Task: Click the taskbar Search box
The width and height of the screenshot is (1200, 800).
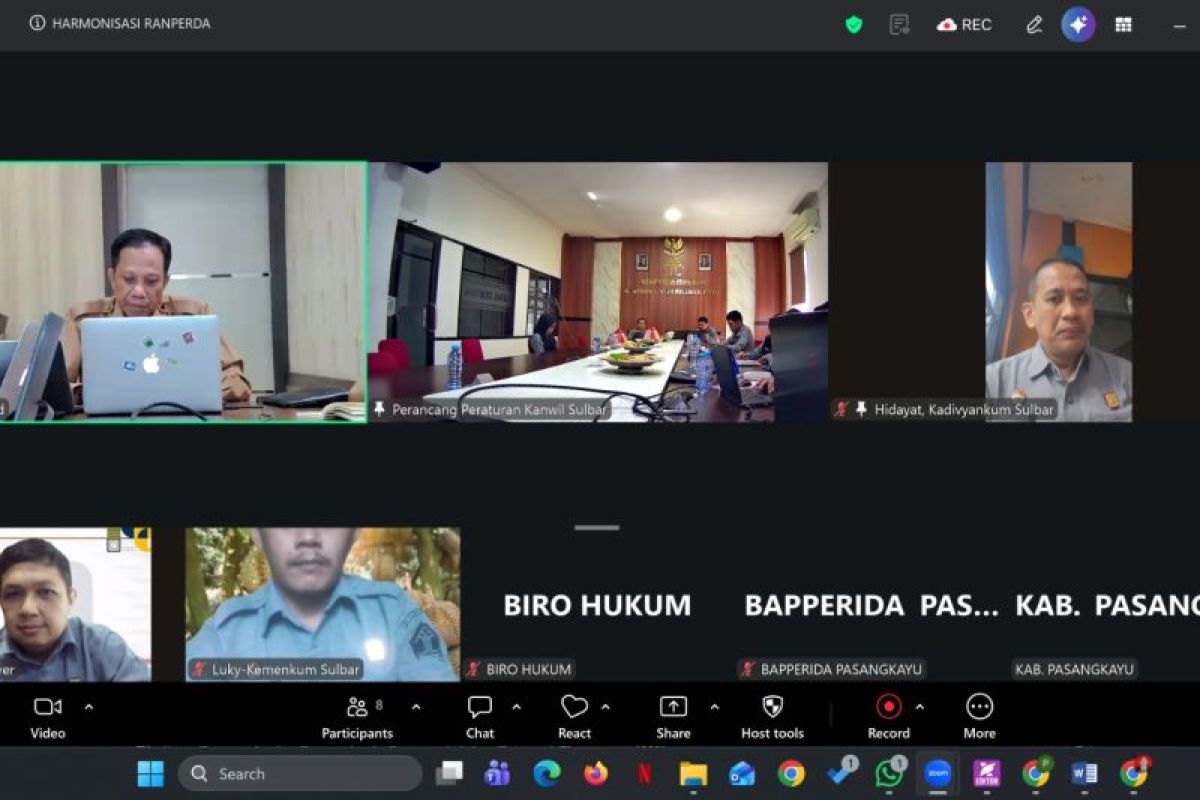Action: 300,773
